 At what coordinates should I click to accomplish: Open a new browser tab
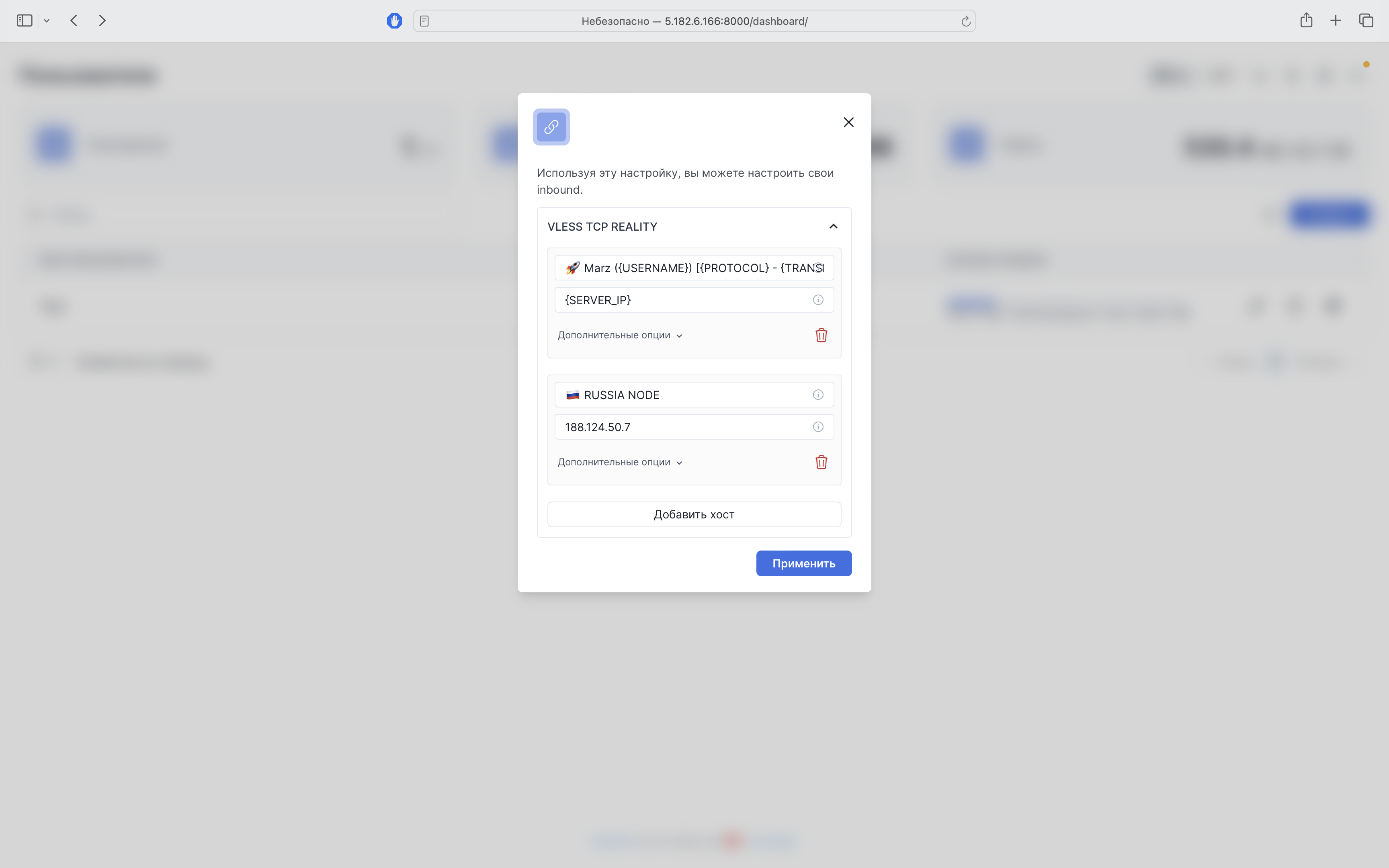point(1335,20)
